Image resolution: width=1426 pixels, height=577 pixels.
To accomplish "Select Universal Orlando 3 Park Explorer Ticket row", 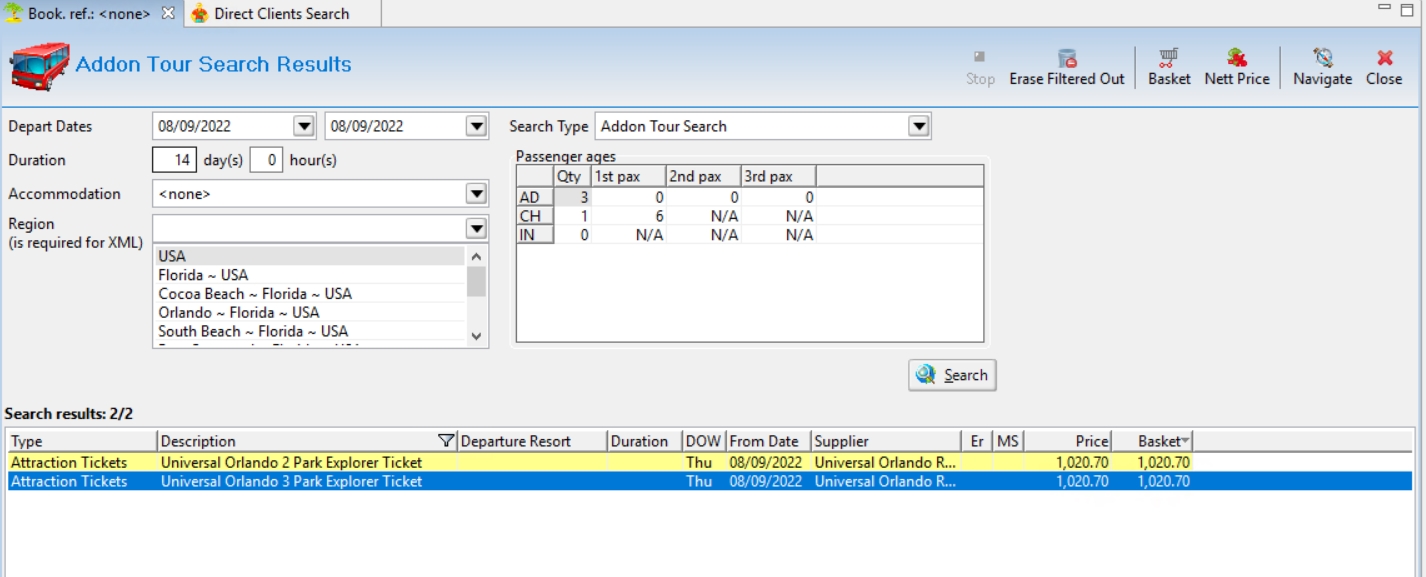I will 710,481.
